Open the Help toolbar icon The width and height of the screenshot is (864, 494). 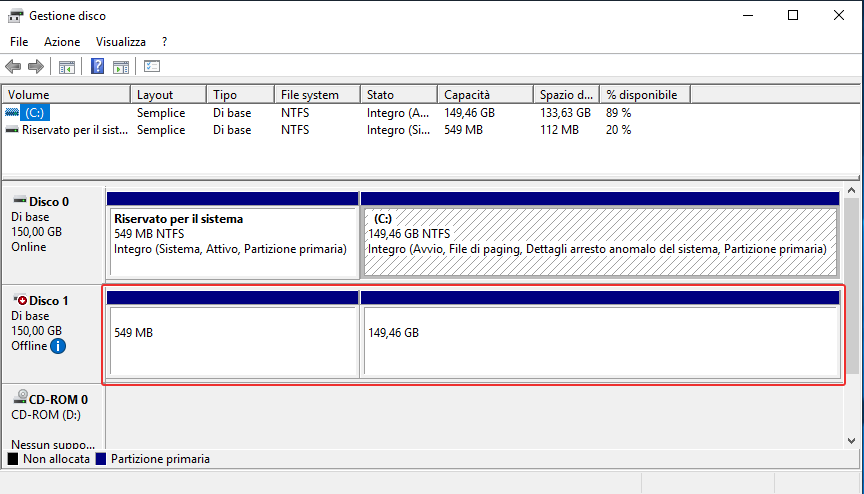click(x=98, y=67)
